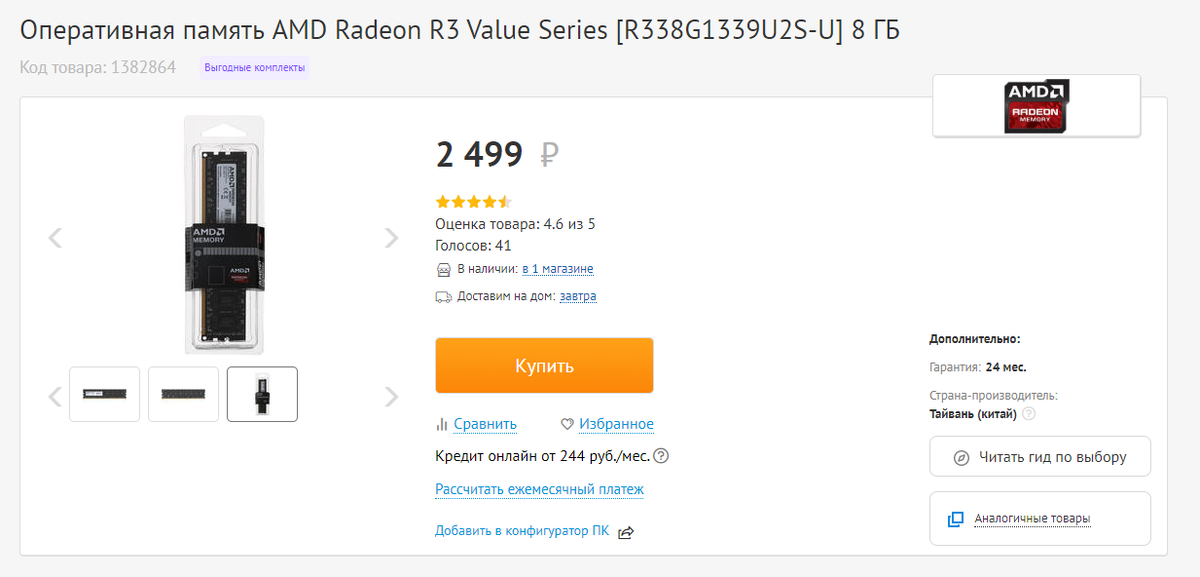The height and width of the screenshot is (577, 1200).
Task: Open Рассчитать ежемесячный платеж
Action: [539, 489]
